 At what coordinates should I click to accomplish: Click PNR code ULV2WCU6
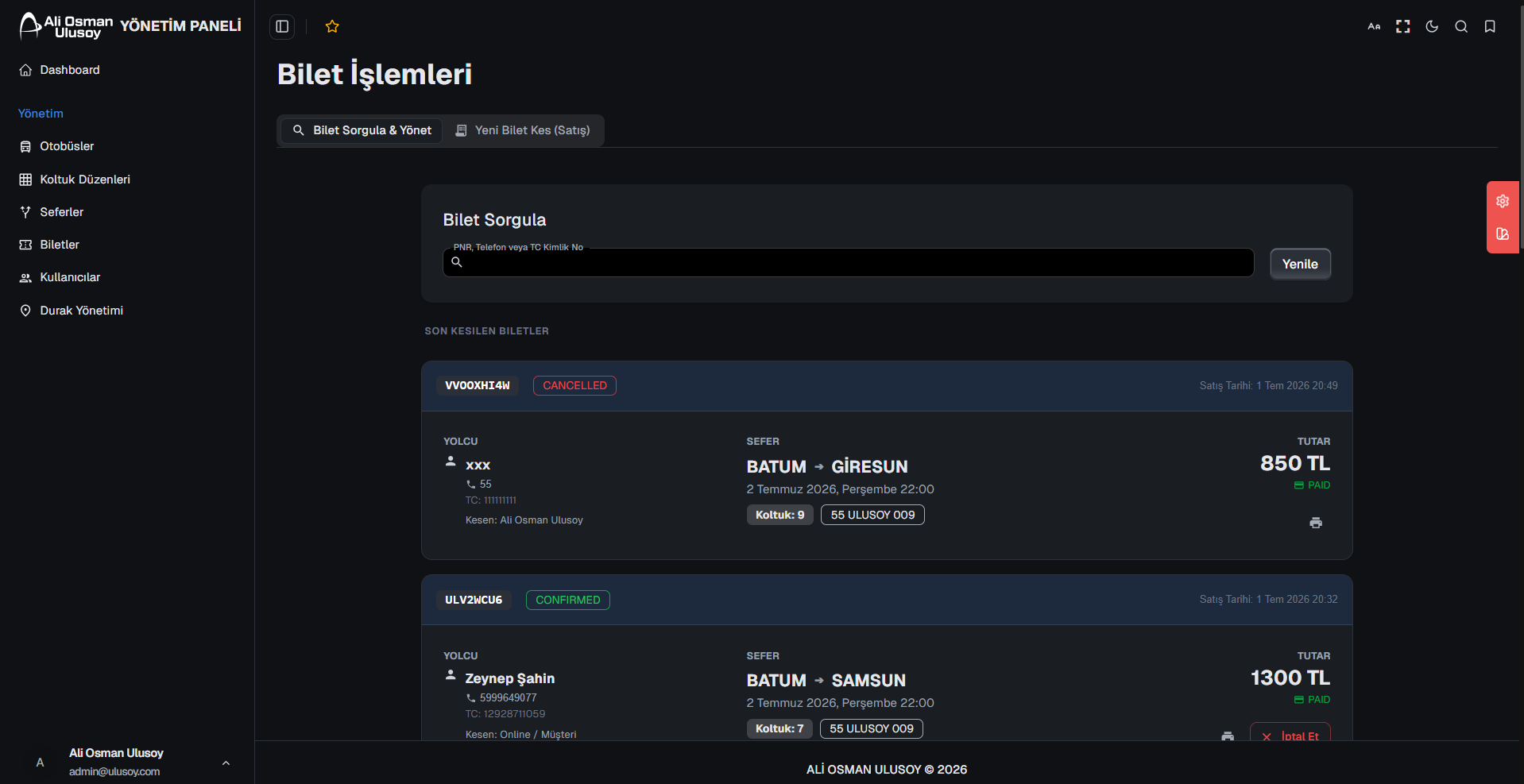tap(474, 600)
